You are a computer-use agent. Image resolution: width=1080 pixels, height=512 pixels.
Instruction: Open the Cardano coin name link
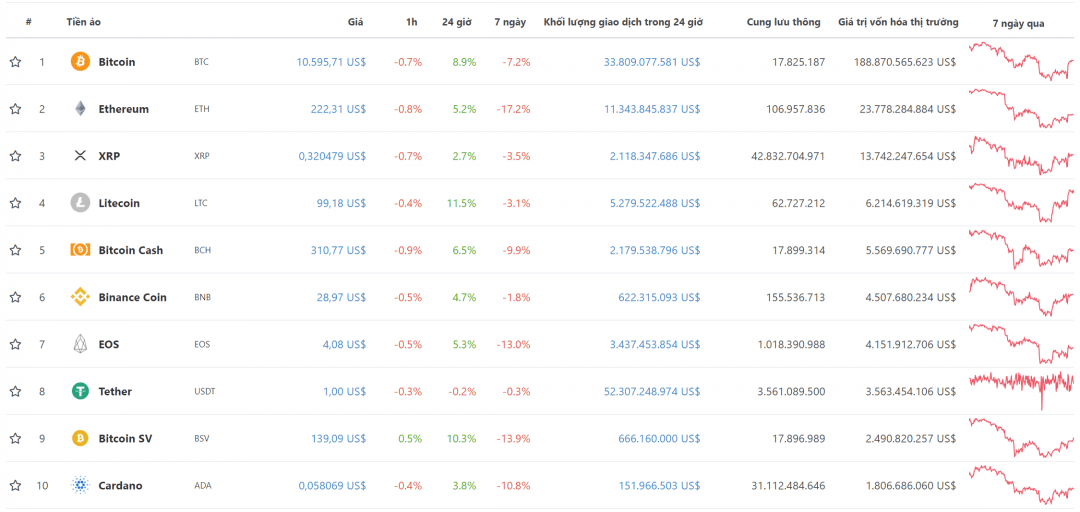coord(121,485)
